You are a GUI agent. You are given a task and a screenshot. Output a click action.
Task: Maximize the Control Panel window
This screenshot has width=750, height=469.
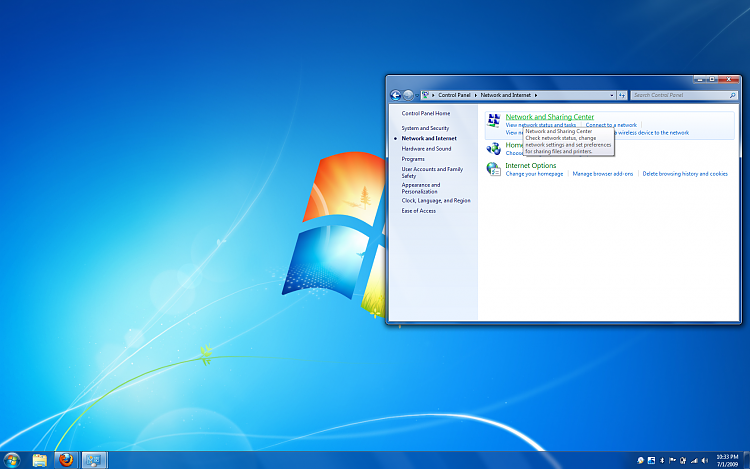click(x=712, y=79)
